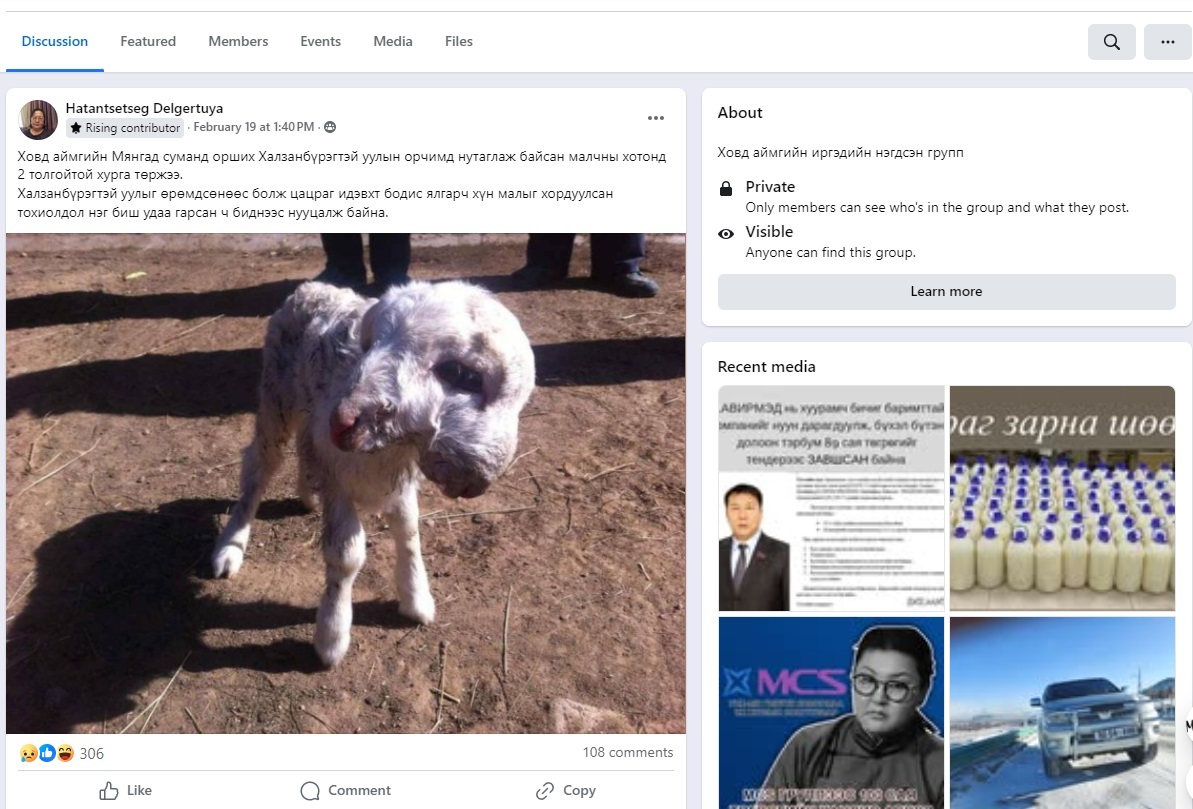The height and width of the screenshot is (809, 1193).
Task: Click the post text starting 'Ховд аймгийн Мянгад суманд'
Action: click(342, 184)
